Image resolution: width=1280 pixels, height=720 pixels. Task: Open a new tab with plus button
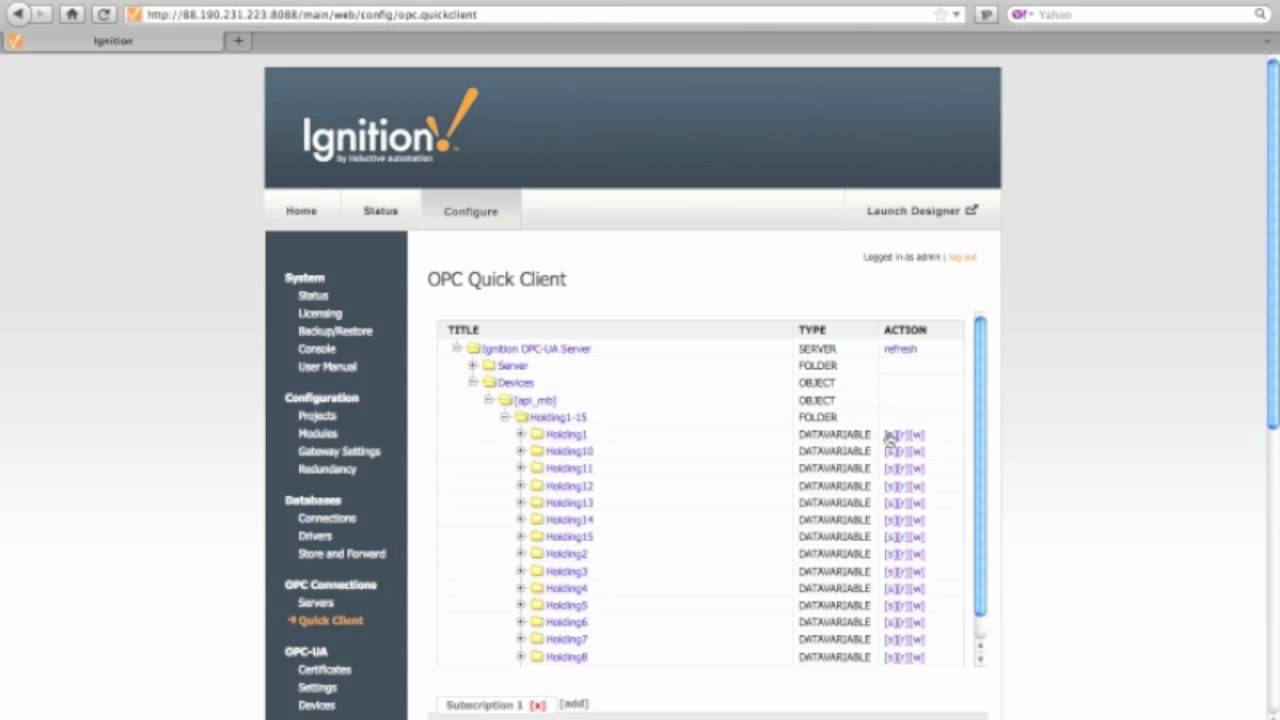point(237,41)
